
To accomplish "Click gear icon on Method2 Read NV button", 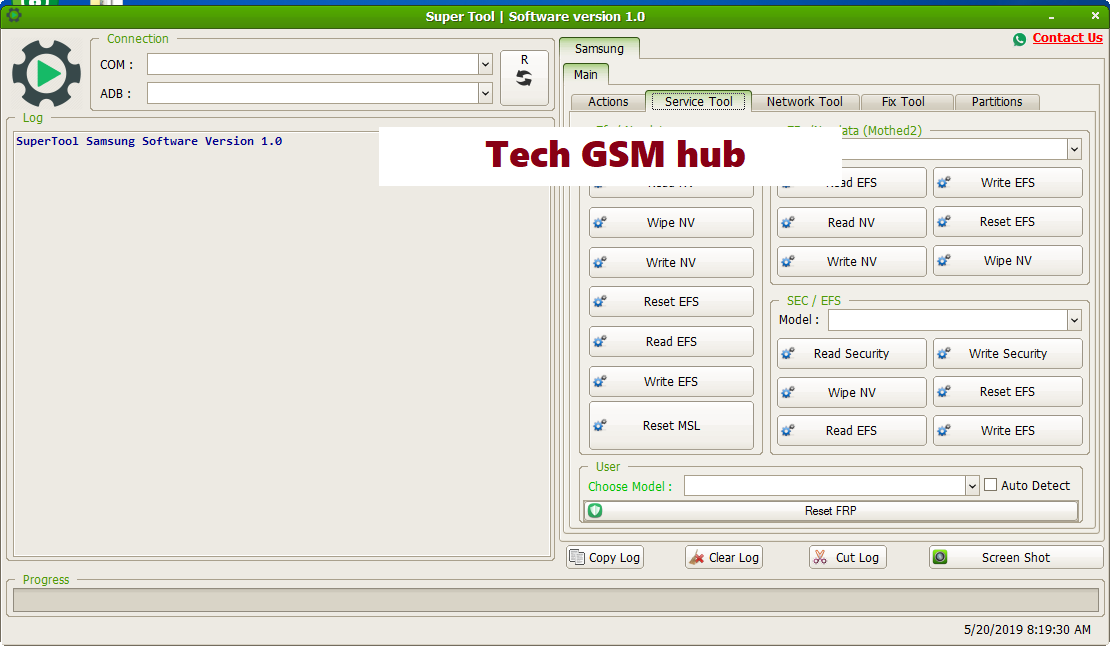I will coord(788,222).
